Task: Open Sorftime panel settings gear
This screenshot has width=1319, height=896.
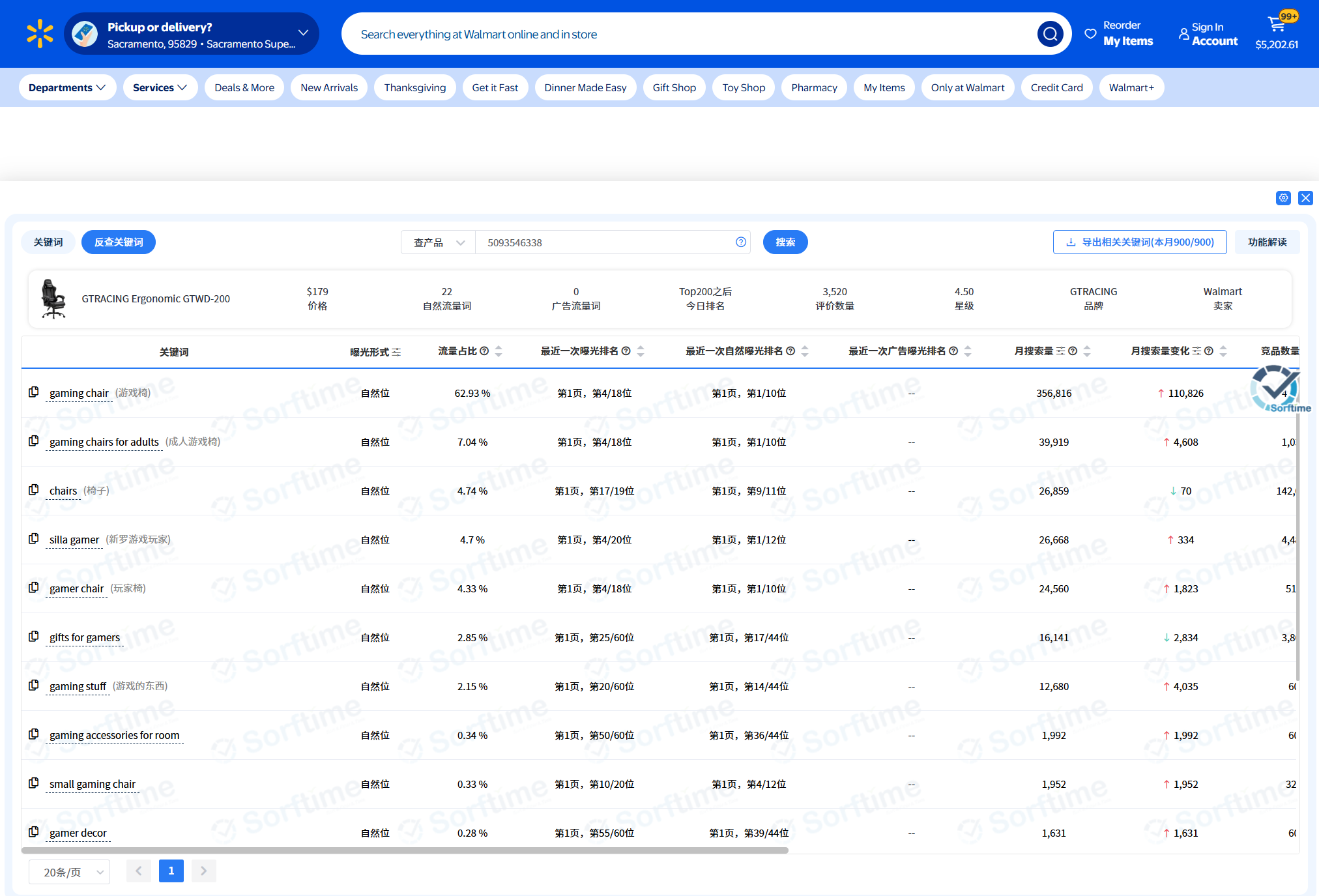Action: (x=1283, y=198)
